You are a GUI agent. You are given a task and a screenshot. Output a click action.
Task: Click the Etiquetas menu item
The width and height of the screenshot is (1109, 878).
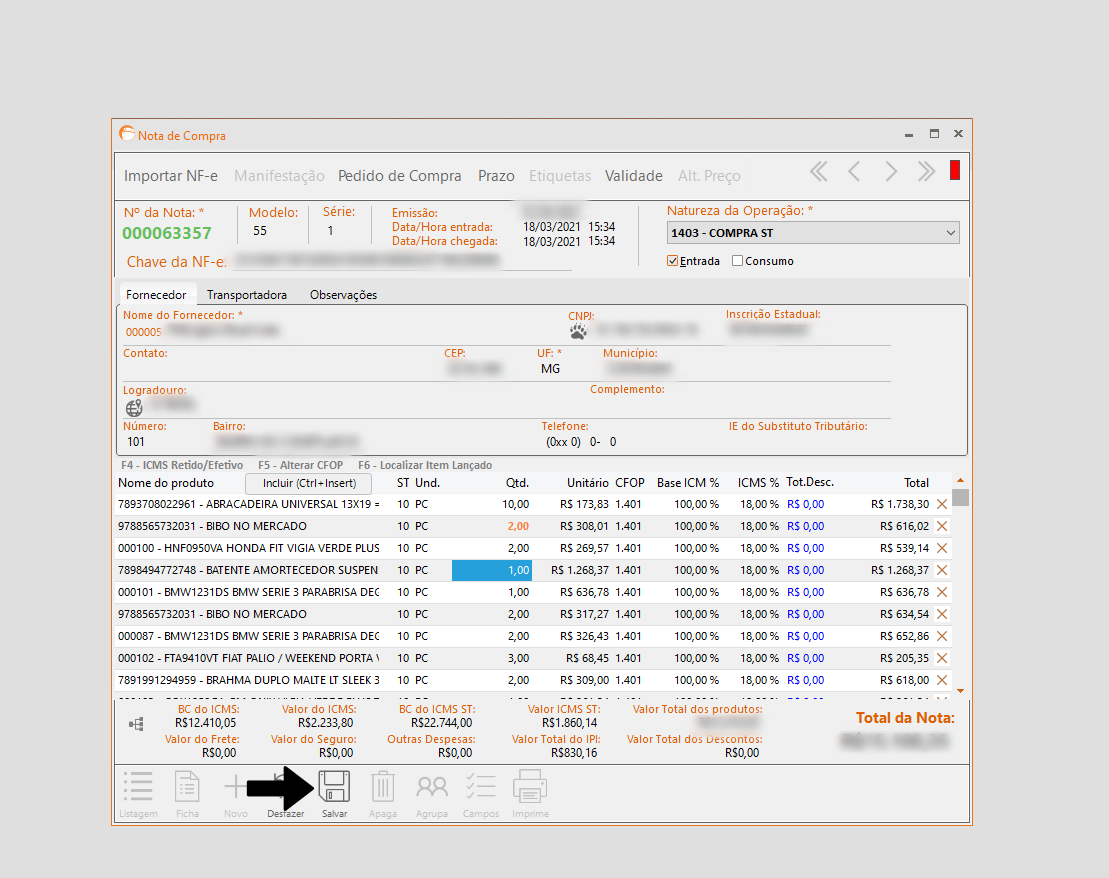[560, 175]
